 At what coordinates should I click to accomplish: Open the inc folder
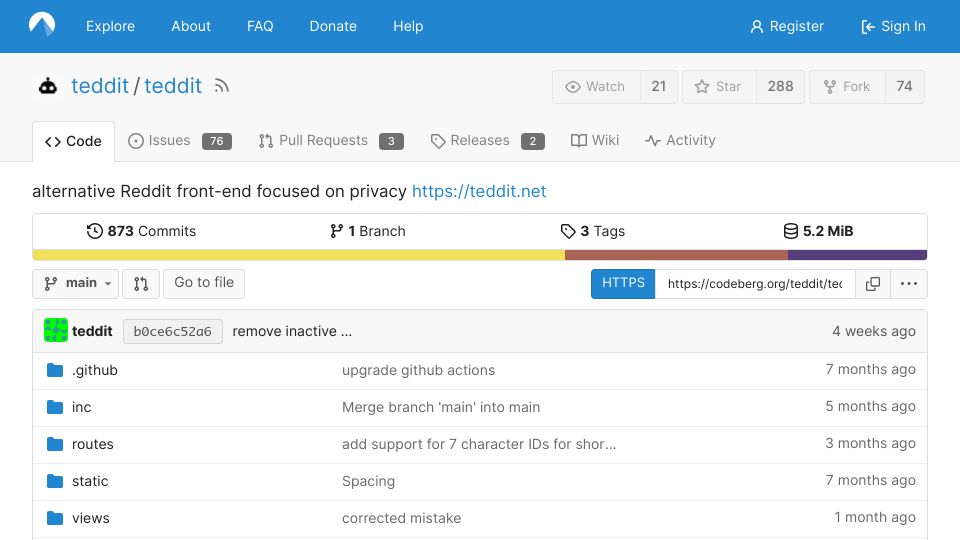click(81, 407)
